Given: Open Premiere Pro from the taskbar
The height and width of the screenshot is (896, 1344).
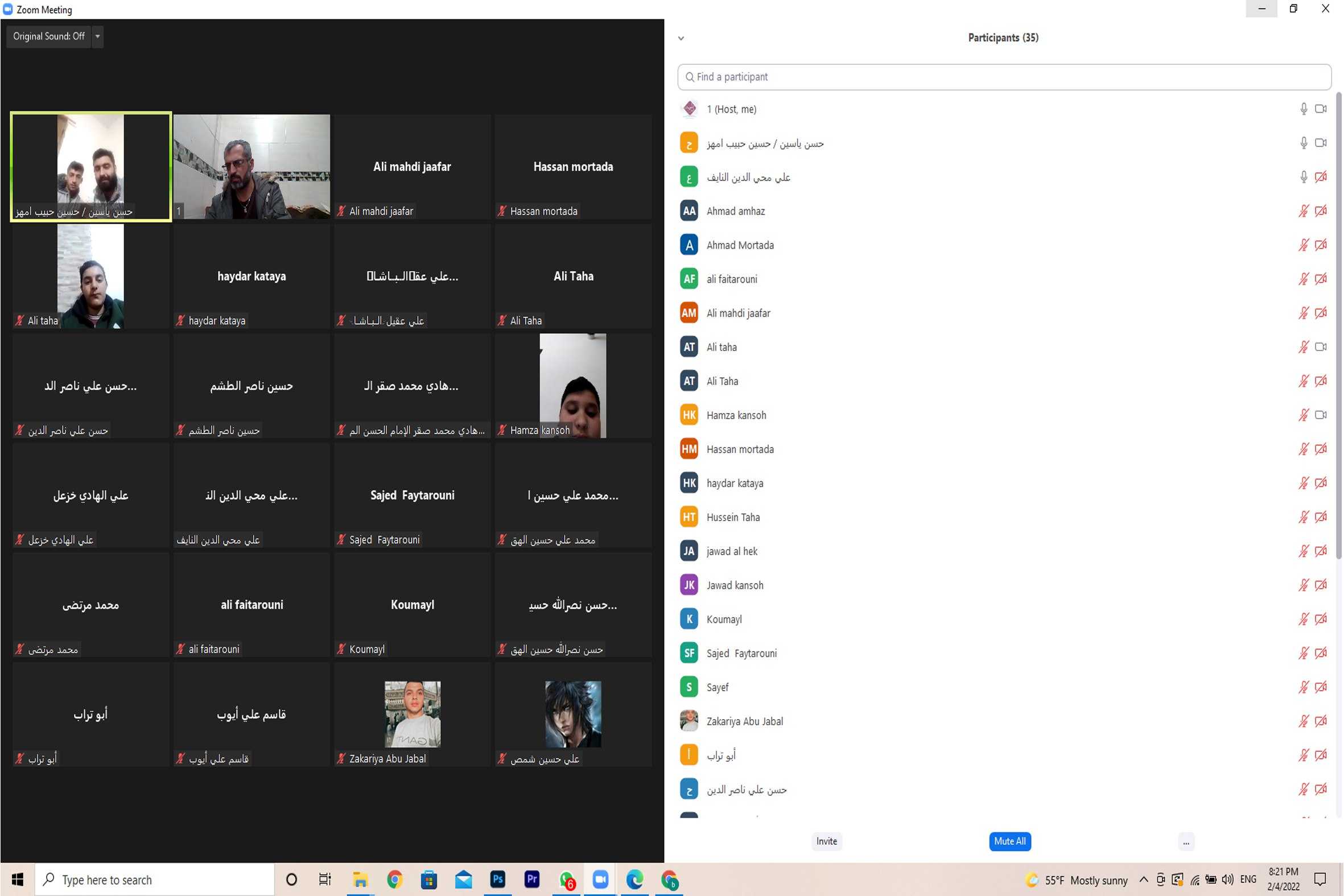Looking at the screenshot, I should tap(532, 880).
